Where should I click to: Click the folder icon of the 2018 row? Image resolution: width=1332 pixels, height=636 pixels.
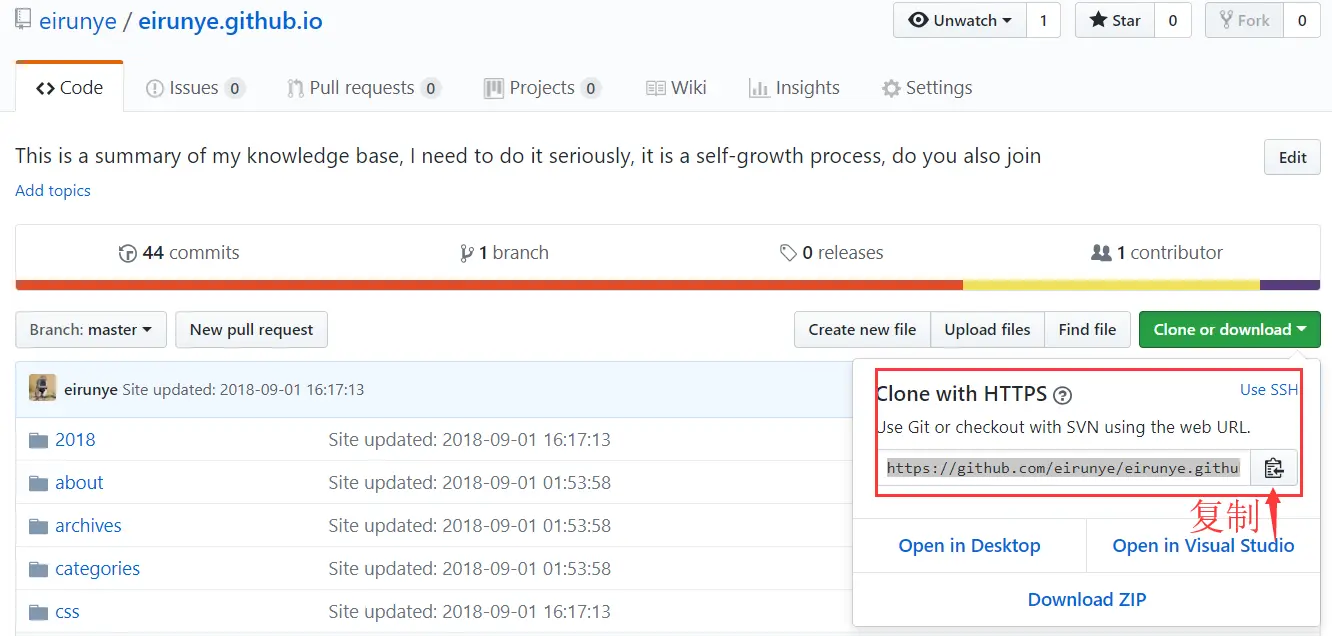click(39, 440)
